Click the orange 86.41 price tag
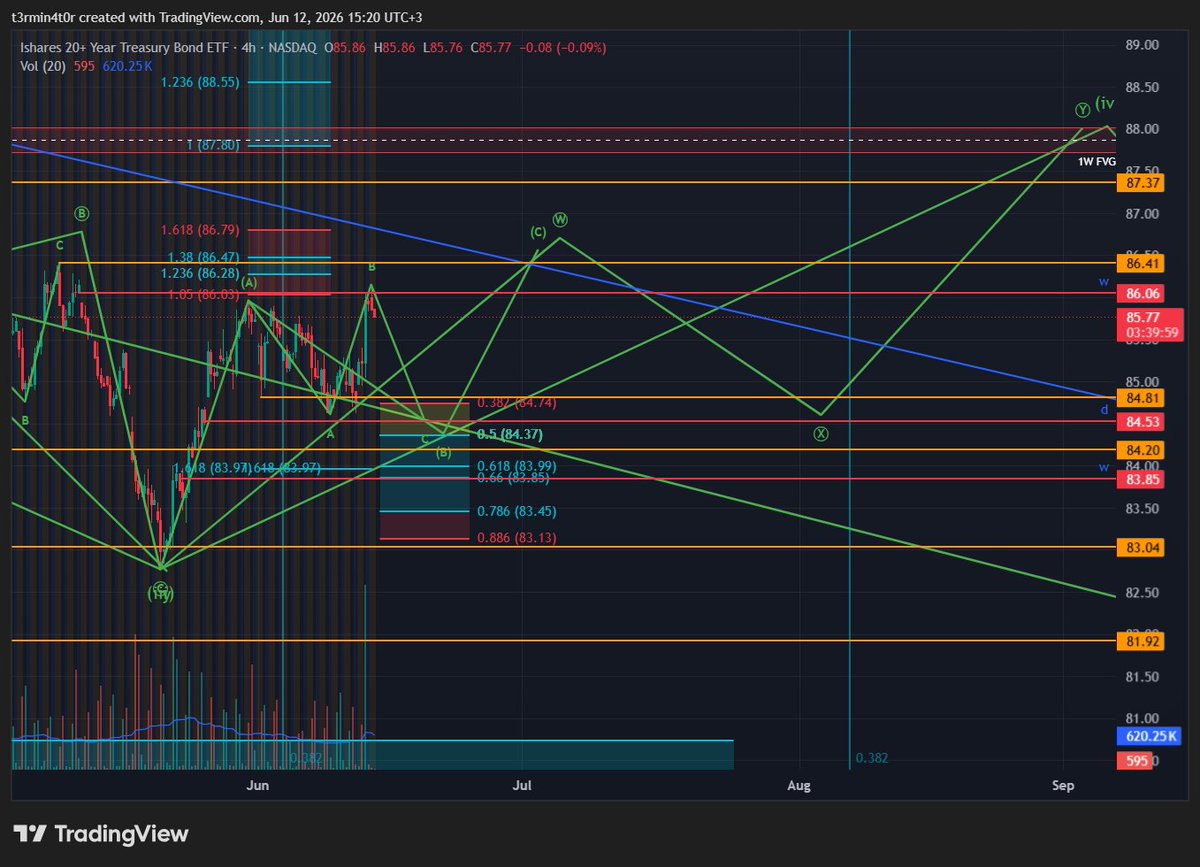The image size is (1200, 867). click(1143, 265)
